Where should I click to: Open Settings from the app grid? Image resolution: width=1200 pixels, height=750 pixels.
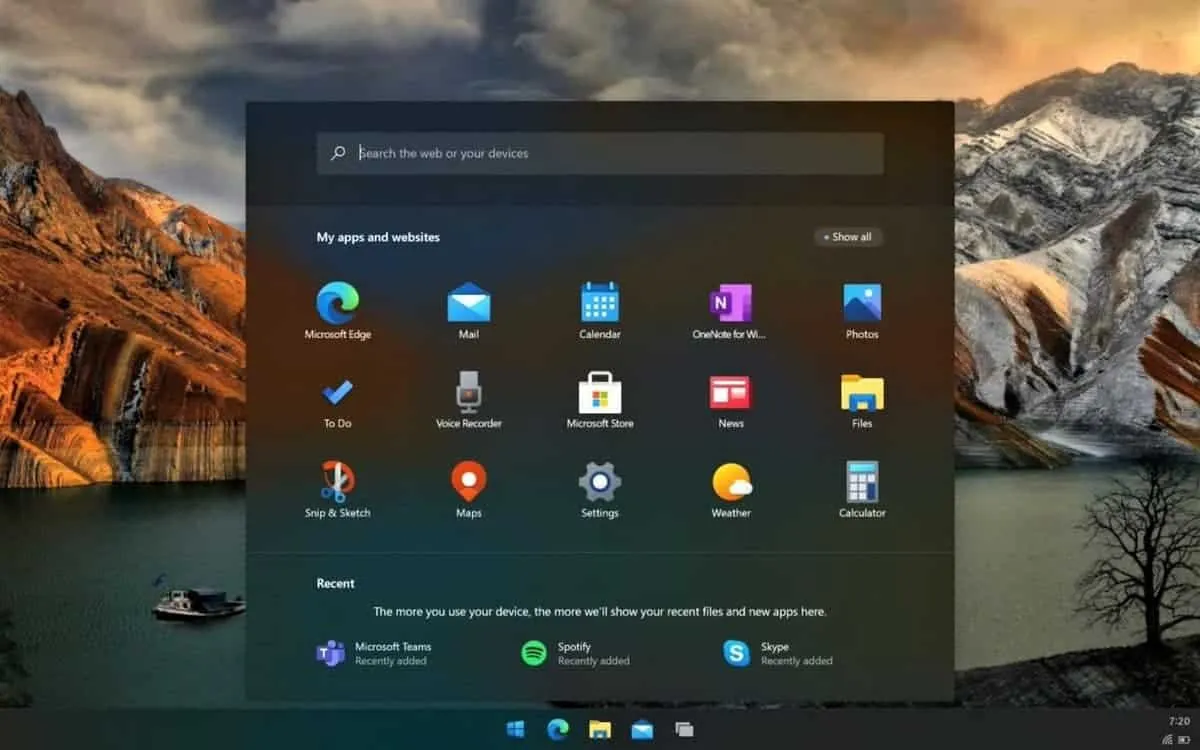pos(599,482)
